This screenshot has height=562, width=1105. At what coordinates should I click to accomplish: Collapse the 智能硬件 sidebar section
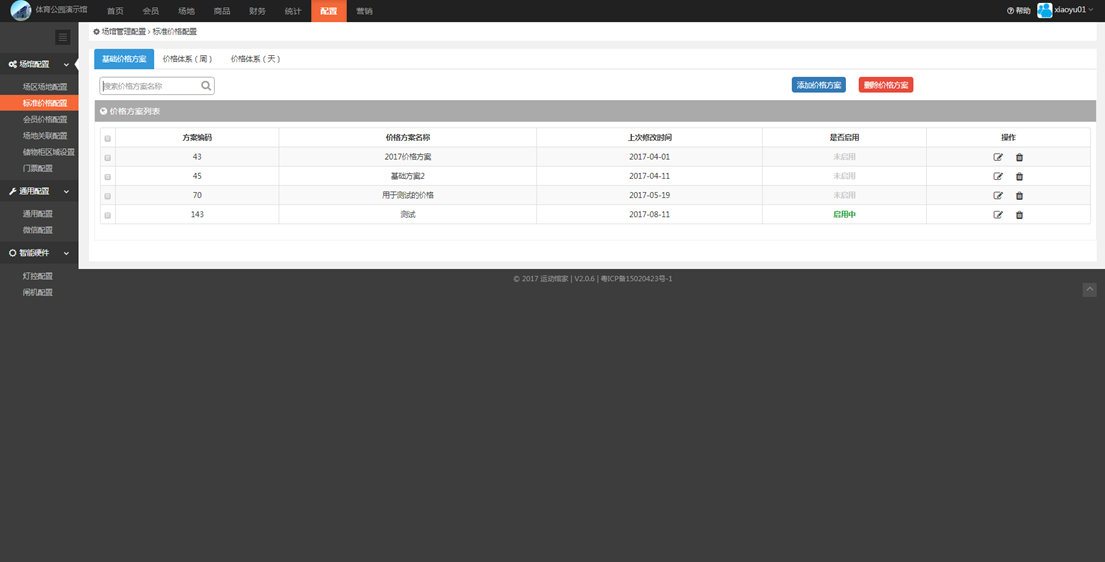[66, 253]
